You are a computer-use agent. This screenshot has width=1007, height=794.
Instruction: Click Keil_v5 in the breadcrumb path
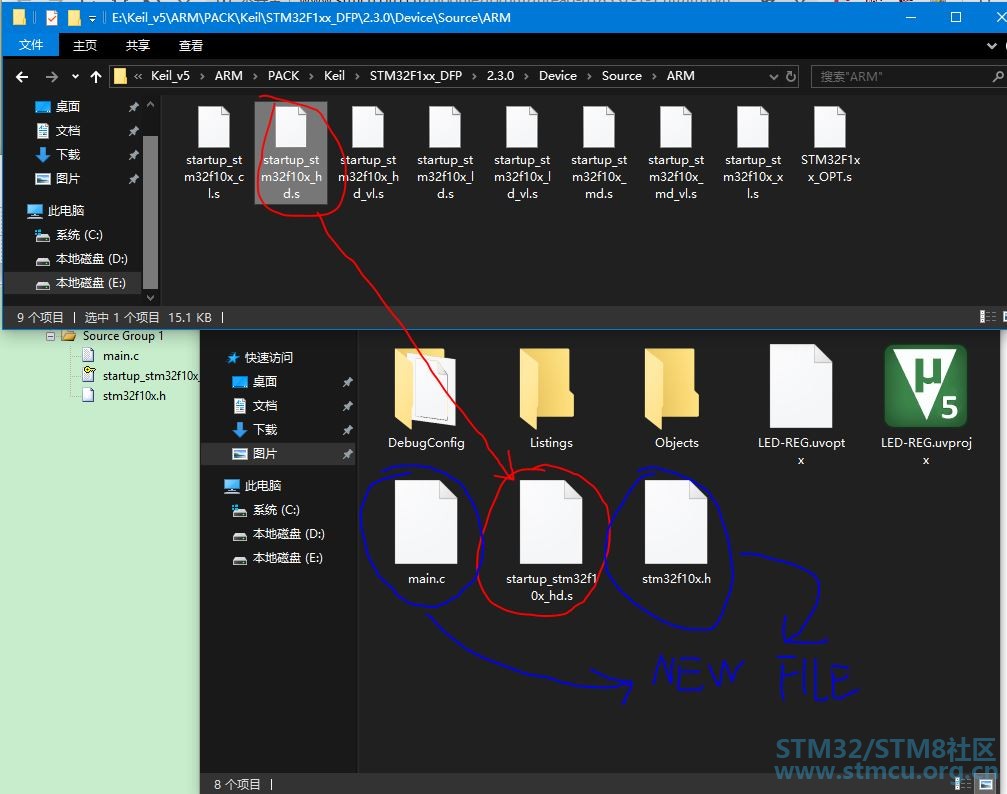coord(170,76)
